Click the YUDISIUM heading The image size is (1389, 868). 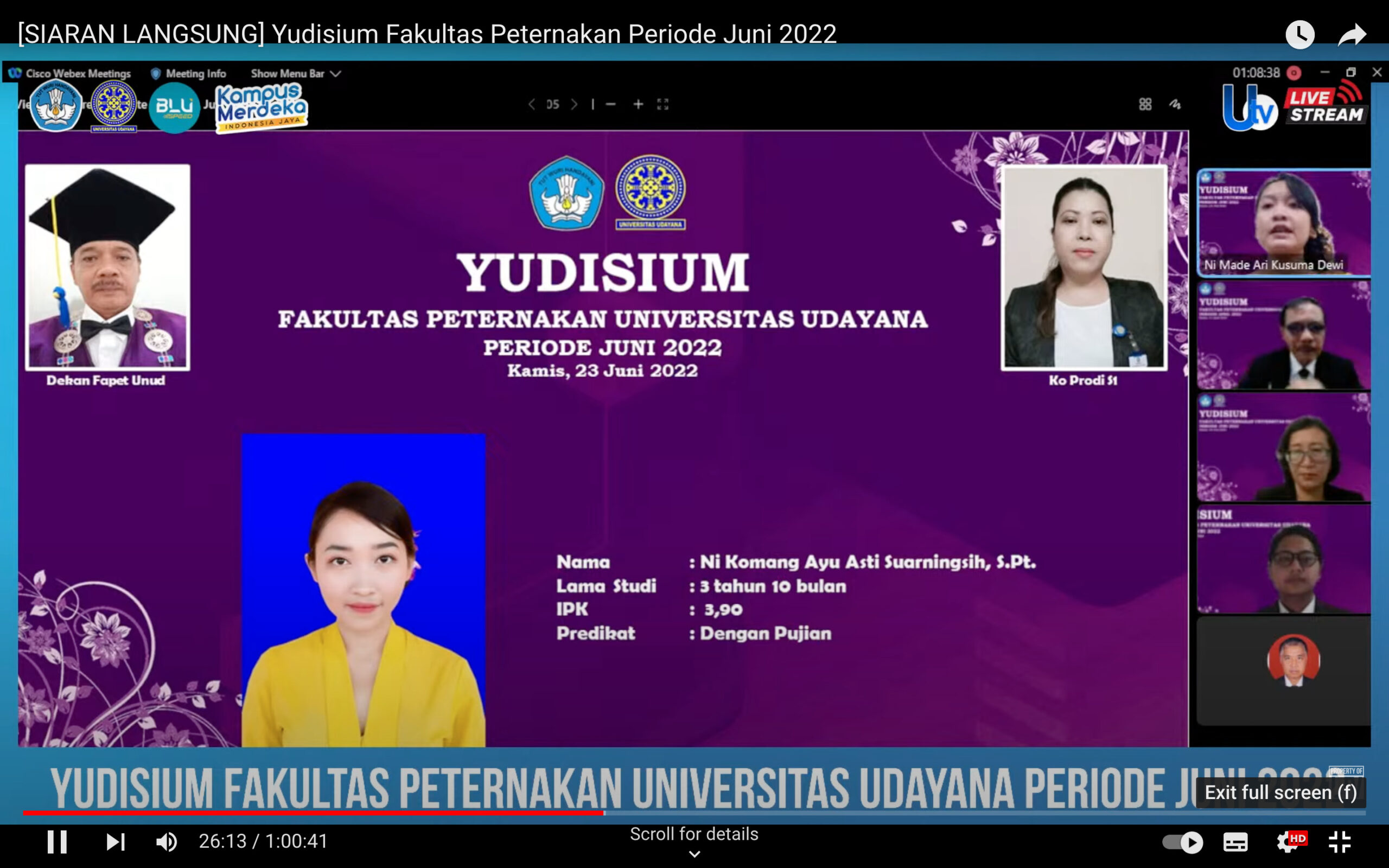603,273
